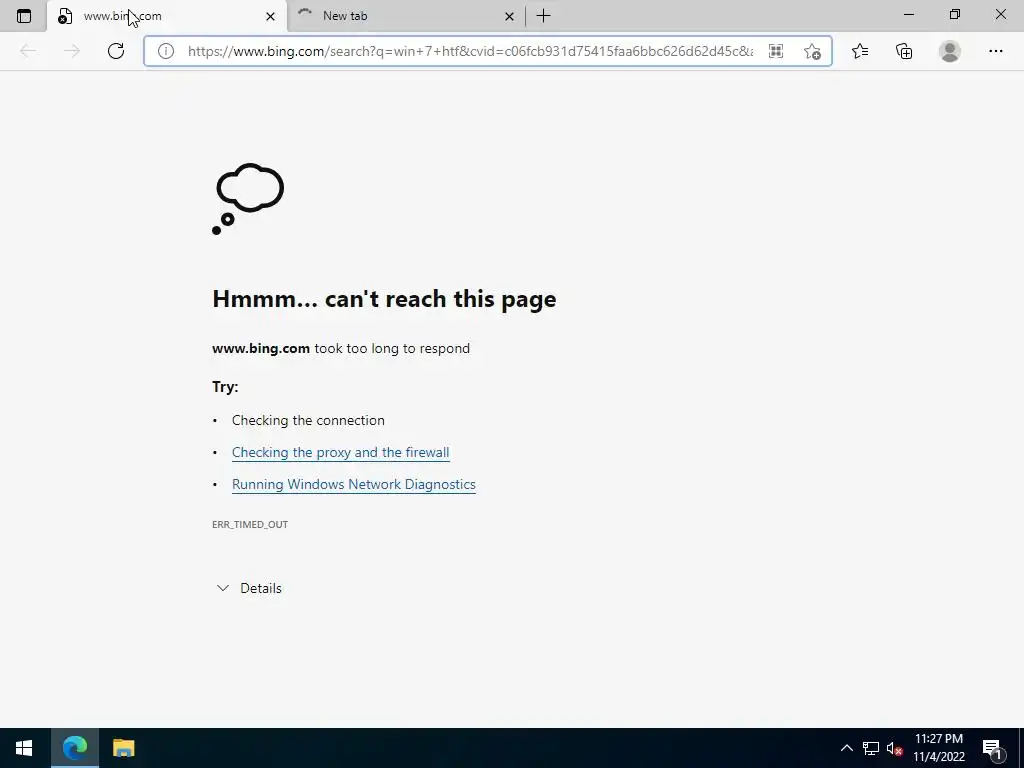Image resolution: width=1024 pixels, height=768 pixels.
Task: Open Settings and more ellipsis menu
Action: [x=995, y=51]
